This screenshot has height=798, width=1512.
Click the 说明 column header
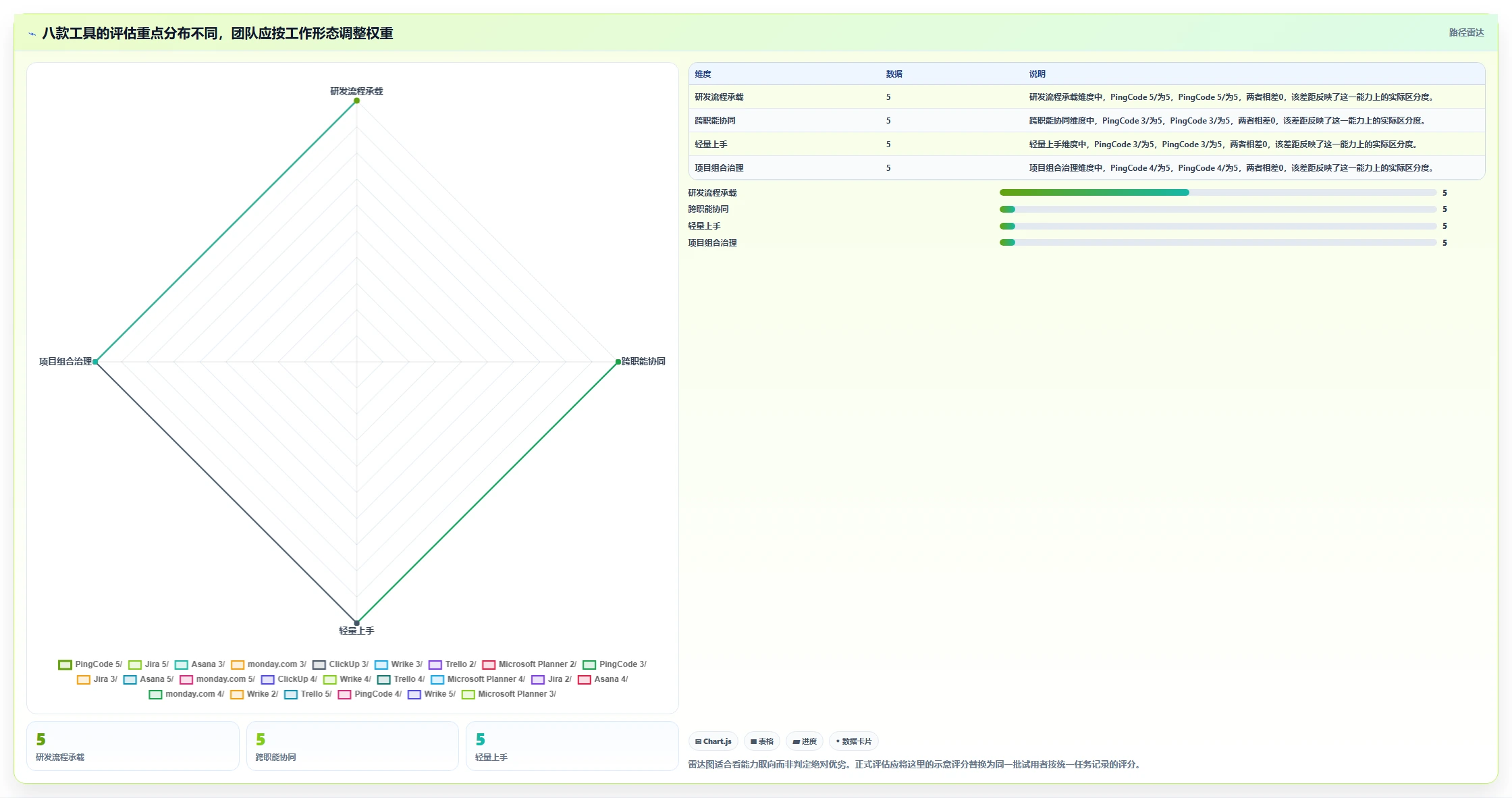tap(1037, 74)
